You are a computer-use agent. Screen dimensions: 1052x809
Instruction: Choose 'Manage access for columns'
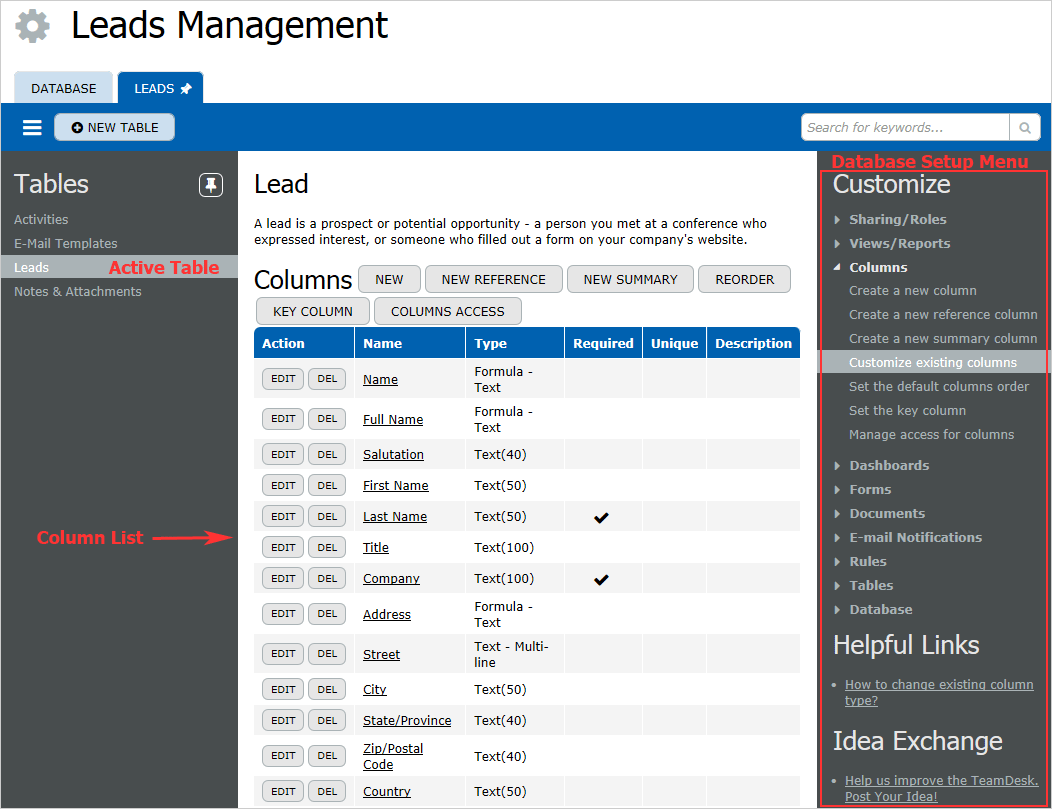click(931, 435)
